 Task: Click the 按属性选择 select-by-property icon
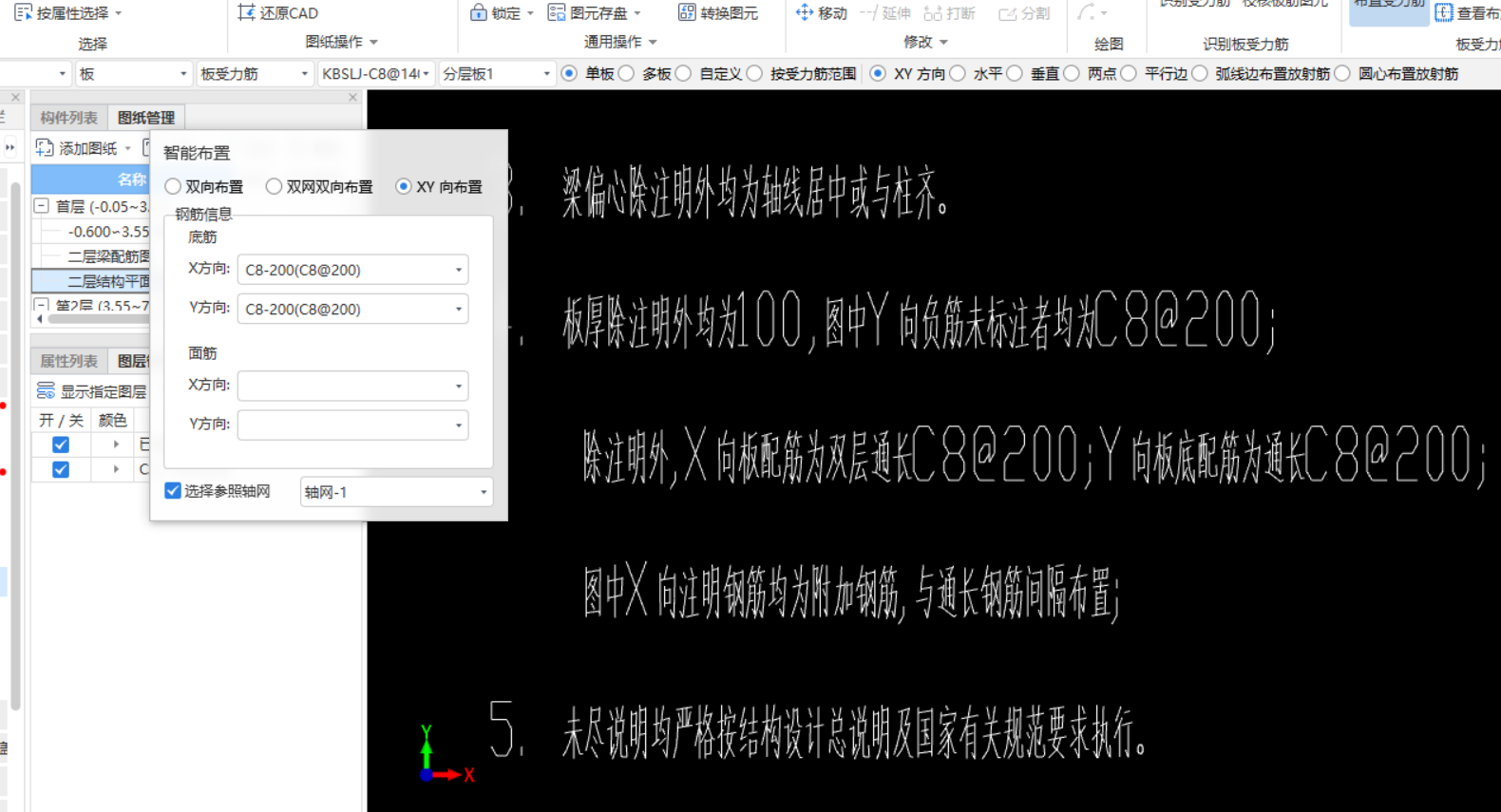click(x=24, y=12)
